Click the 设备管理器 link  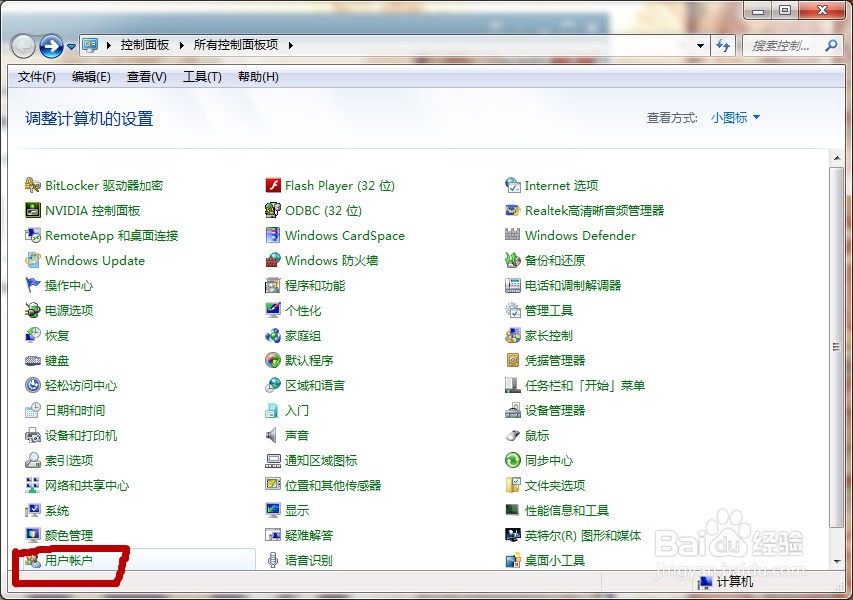pos(555,411)
